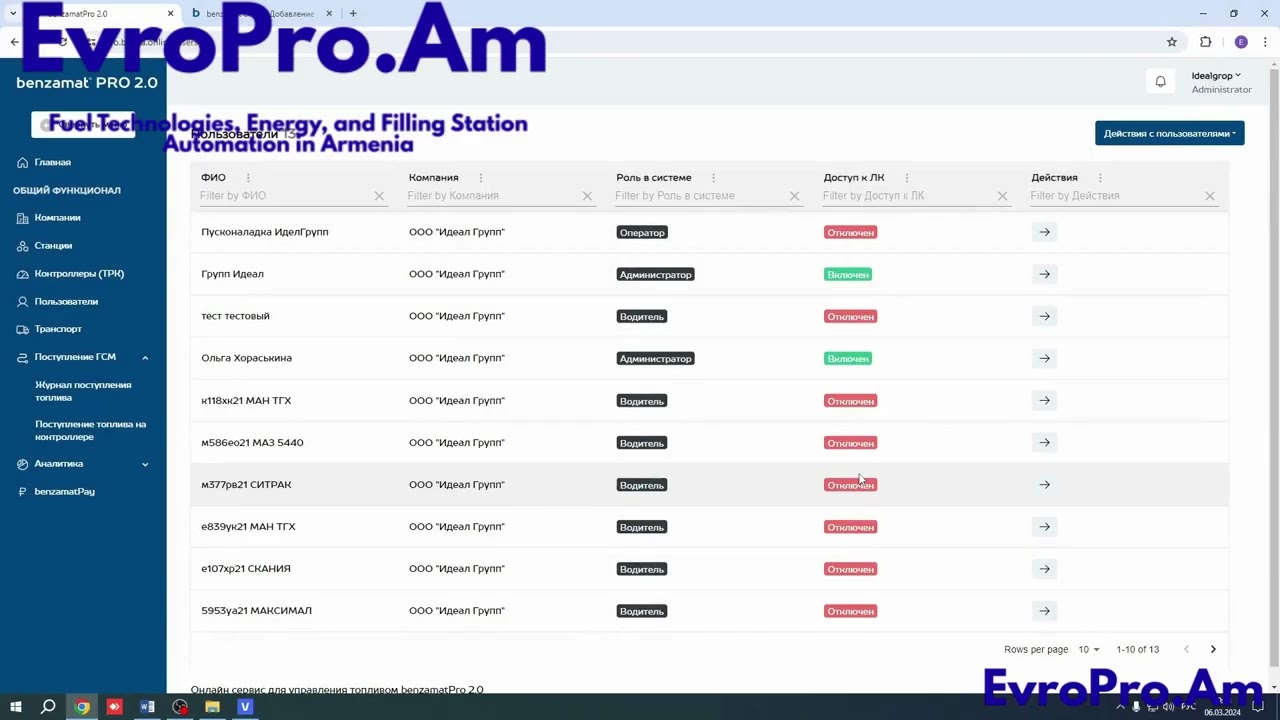Clear the Действия filter with X
The width and height of the screenshot is (1280, 720).
[x=1209, y=196]
